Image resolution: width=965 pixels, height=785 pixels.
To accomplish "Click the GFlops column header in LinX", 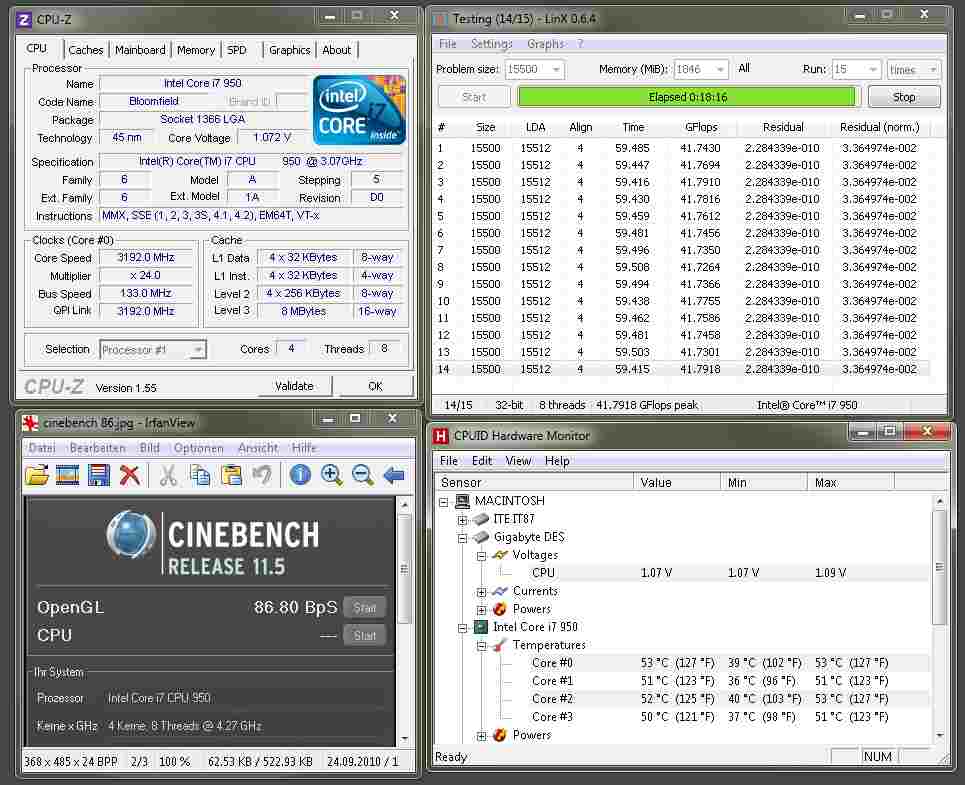I will 701,127.
